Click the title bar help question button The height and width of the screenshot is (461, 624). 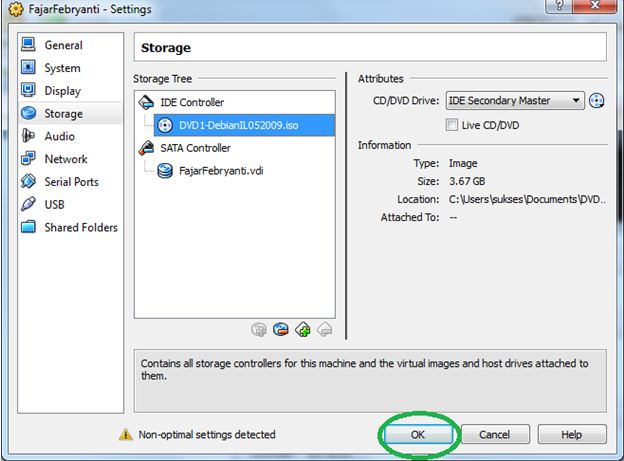pyautogui.click(x=559, y=6)
